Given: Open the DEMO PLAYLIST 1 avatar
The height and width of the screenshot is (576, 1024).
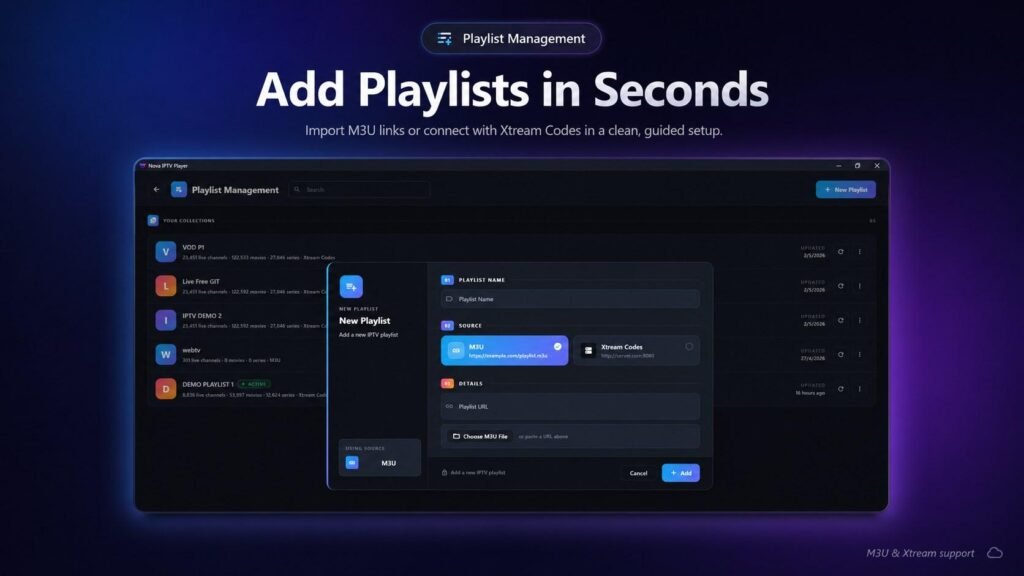Looking at the screenshot, I should point(166,389).
